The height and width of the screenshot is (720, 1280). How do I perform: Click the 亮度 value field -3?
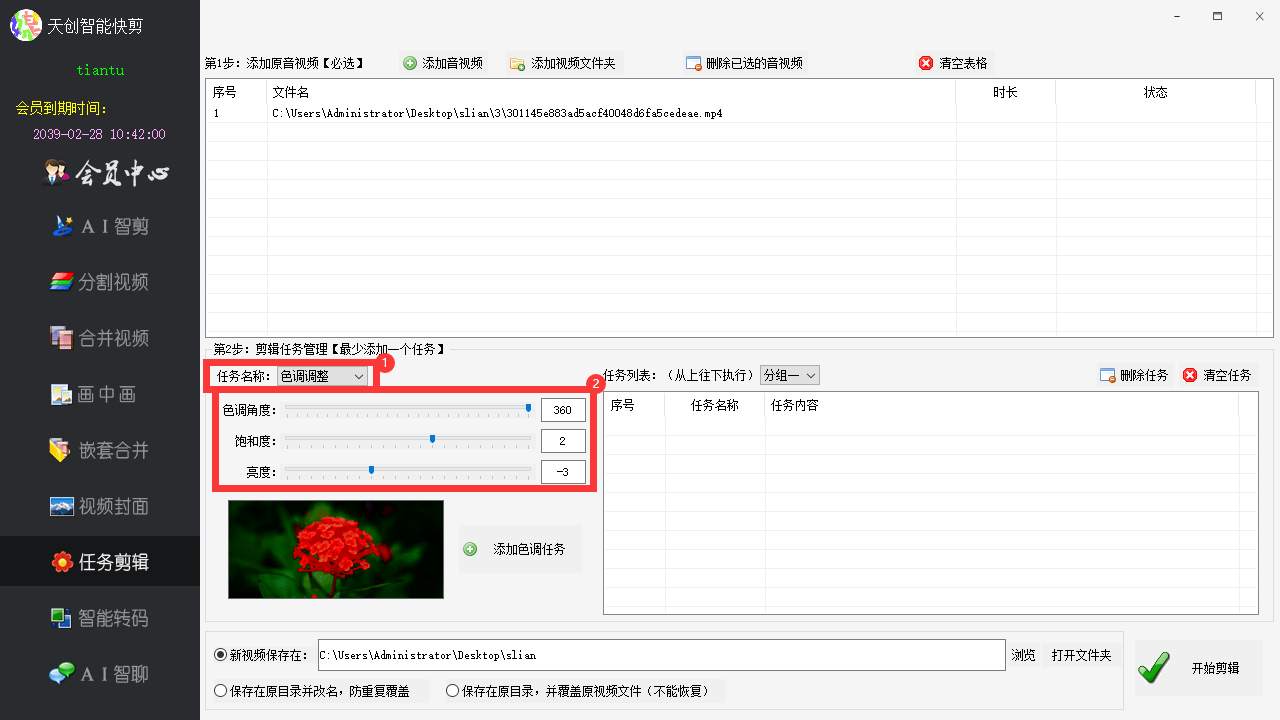point(563,472)
